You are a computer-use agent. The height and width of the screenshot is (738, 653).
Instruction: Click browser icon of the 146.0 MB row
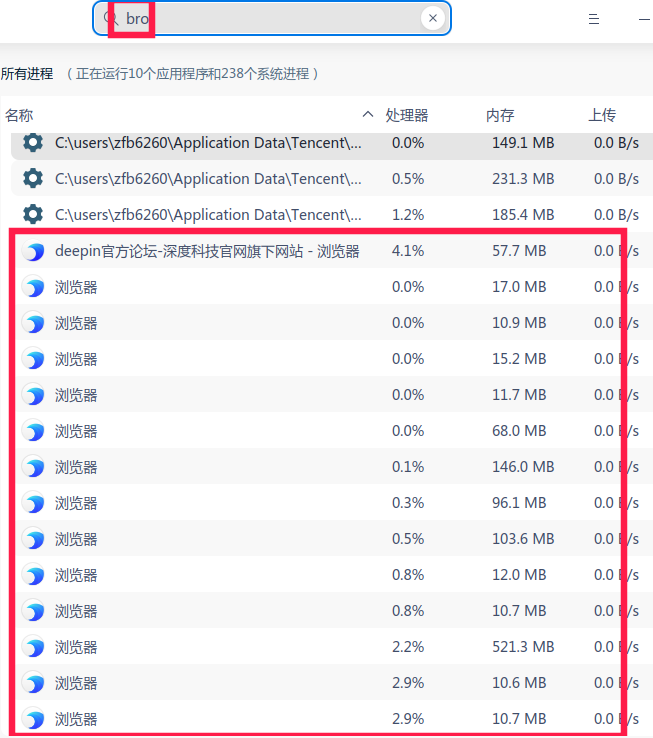[x=33, y=467]
